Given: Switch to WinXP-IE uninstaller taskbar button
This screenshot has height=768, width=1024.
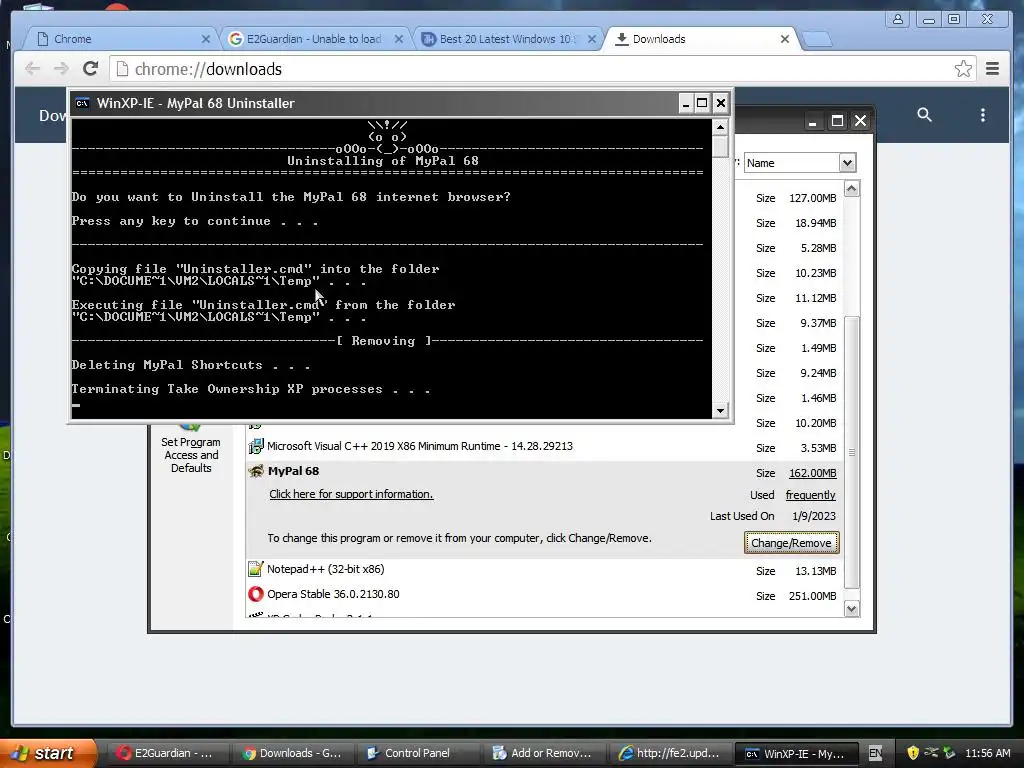Looking at the screenshot, I should [x=794, y=753].
